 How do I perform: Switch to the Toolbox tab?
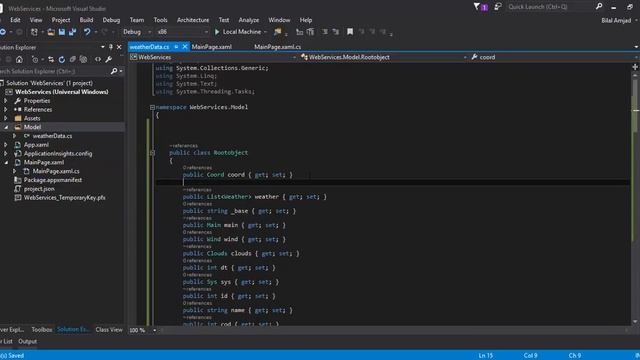(x=42, y=330)
